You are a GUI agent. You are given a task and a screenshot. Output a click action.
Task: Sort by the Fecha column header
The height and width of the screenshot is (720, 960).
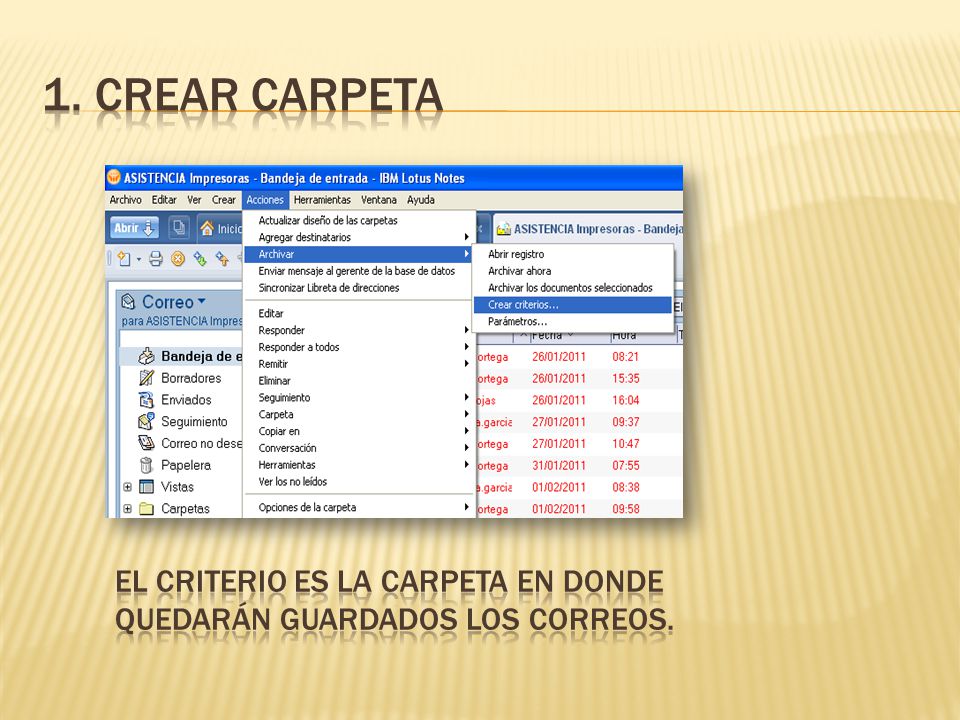[552, 336]
